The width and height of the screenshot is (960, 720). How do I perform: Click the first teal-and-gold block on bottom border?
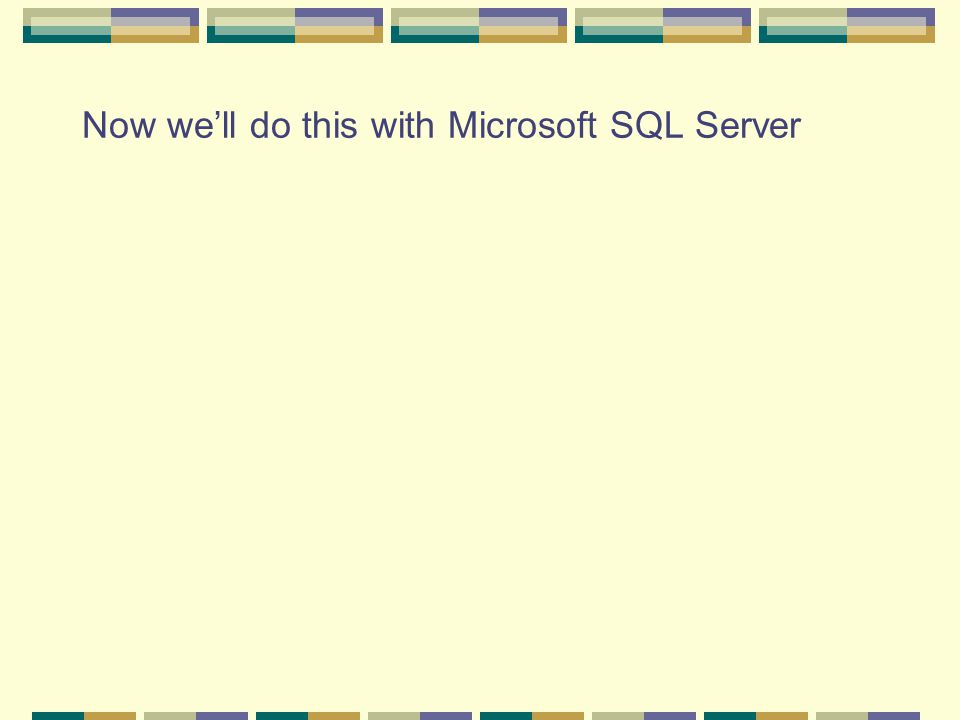[84, 716]
